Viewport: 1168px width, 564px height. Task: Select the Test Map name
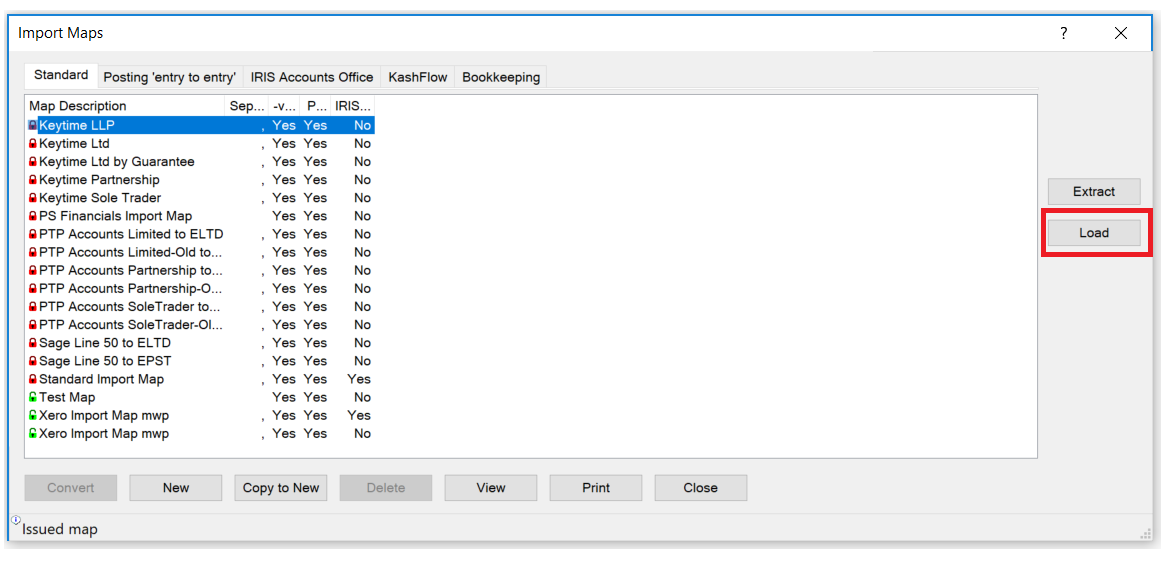click(67, 397)
